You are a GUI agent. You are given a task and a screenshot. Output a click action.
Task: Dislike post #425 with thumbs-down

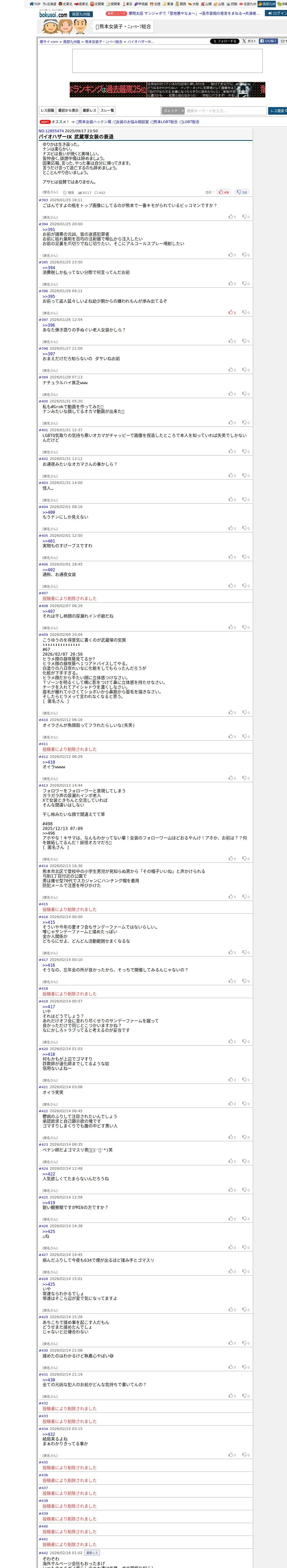(x=246, y=1219)
